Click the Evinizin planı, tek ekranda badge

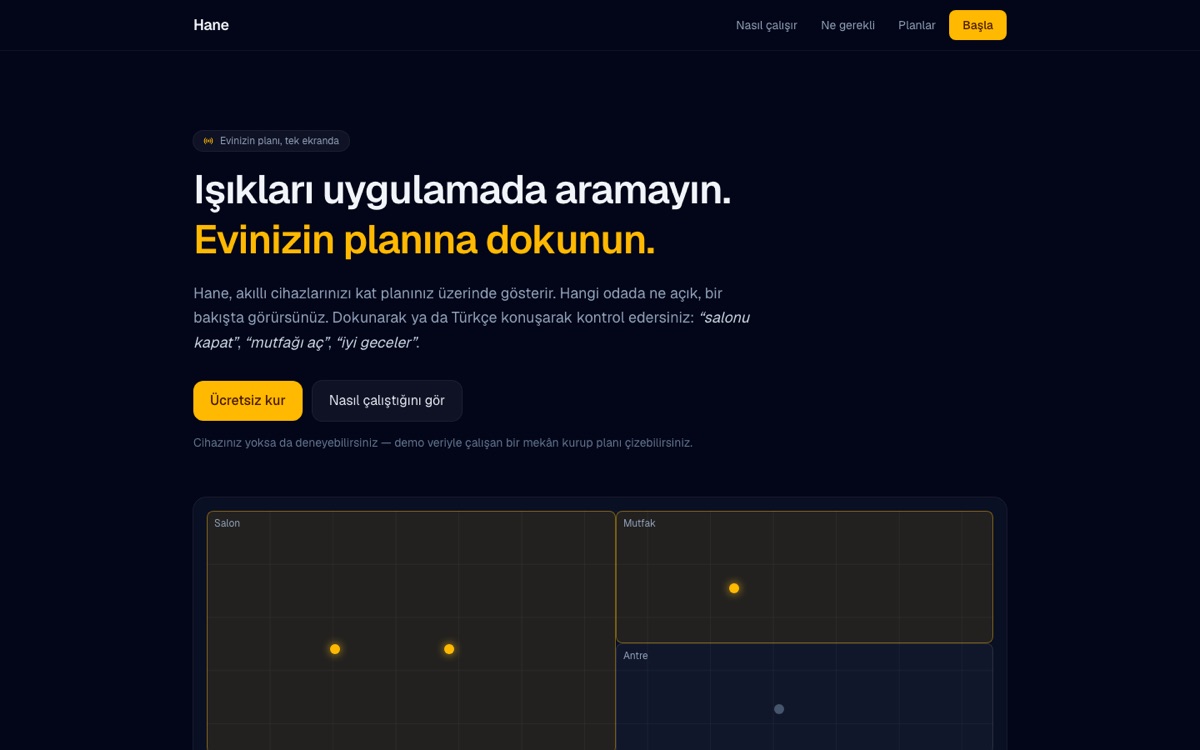[271, 141]
